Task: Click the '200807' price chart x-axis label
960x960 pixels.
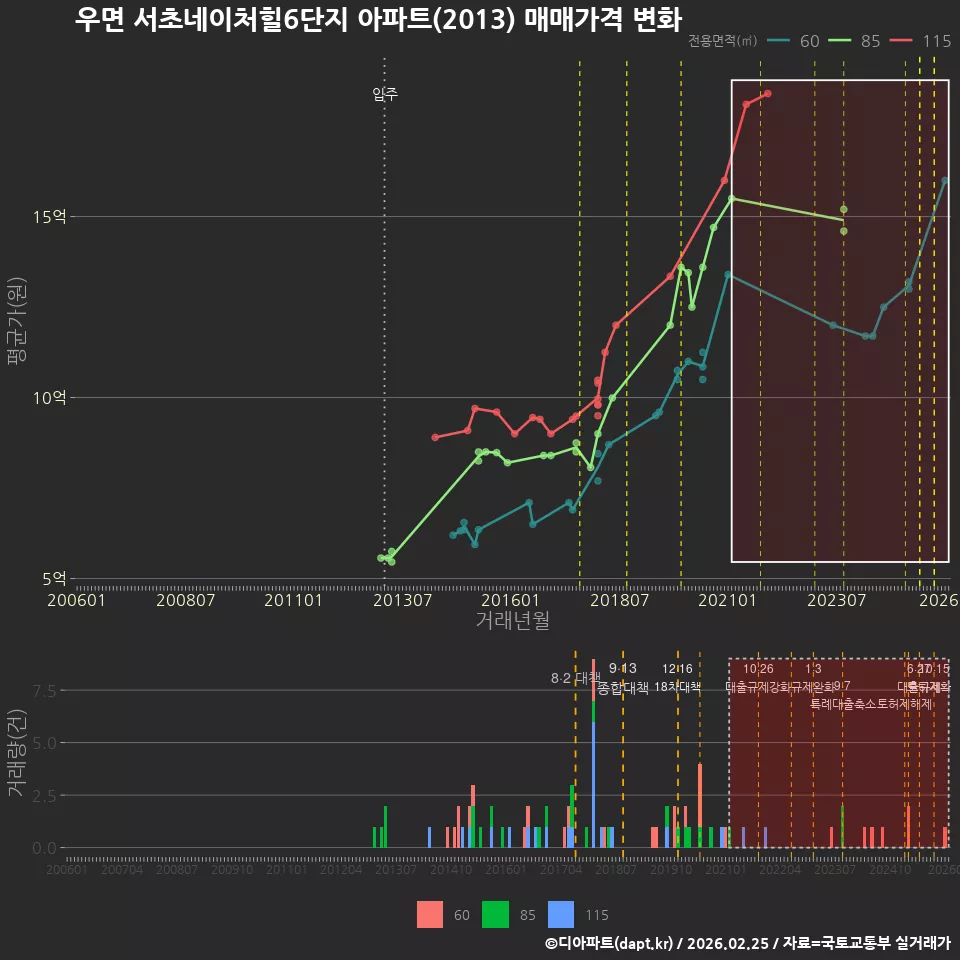Action: [186, 600]
